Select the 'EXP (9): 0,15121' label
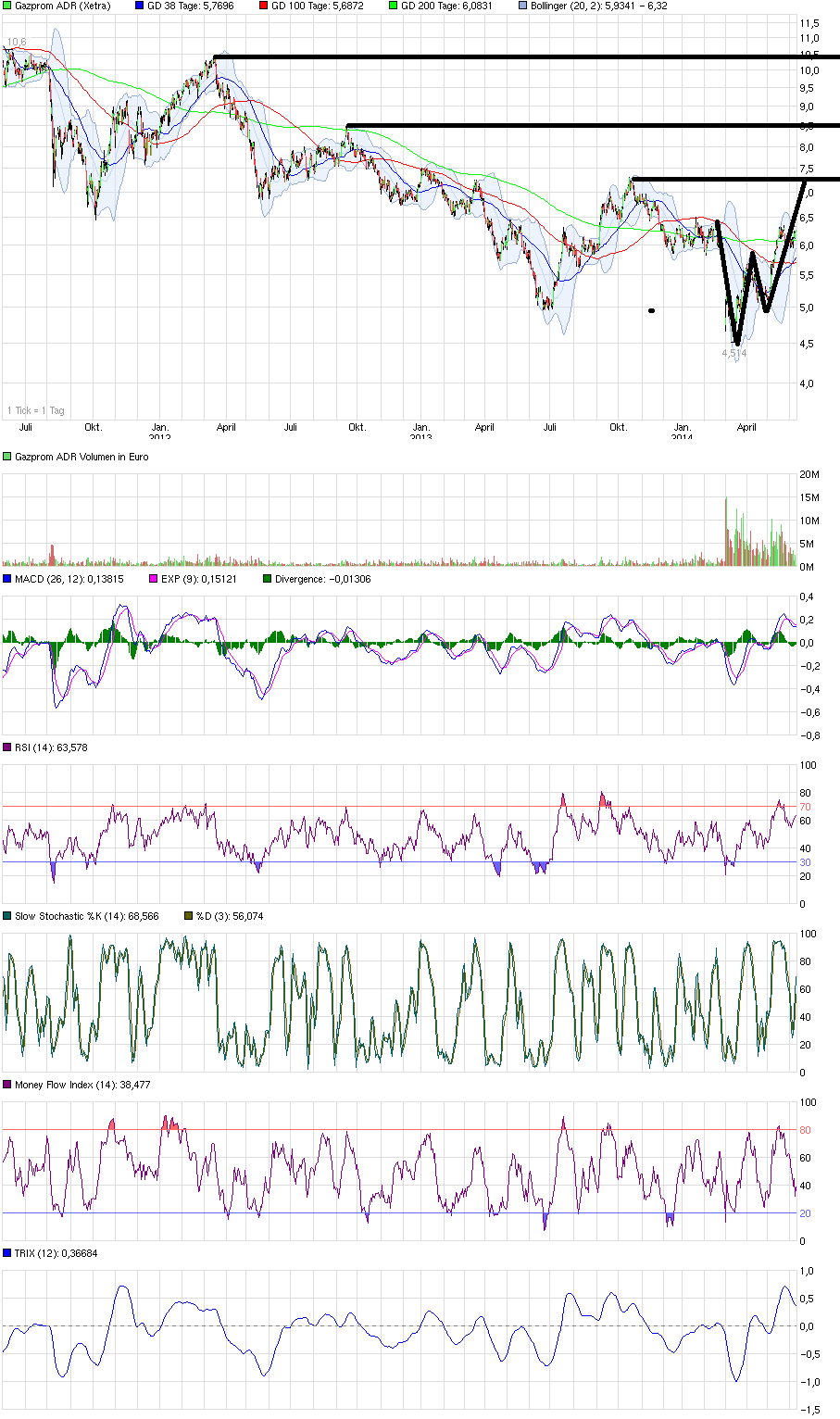 199,579
